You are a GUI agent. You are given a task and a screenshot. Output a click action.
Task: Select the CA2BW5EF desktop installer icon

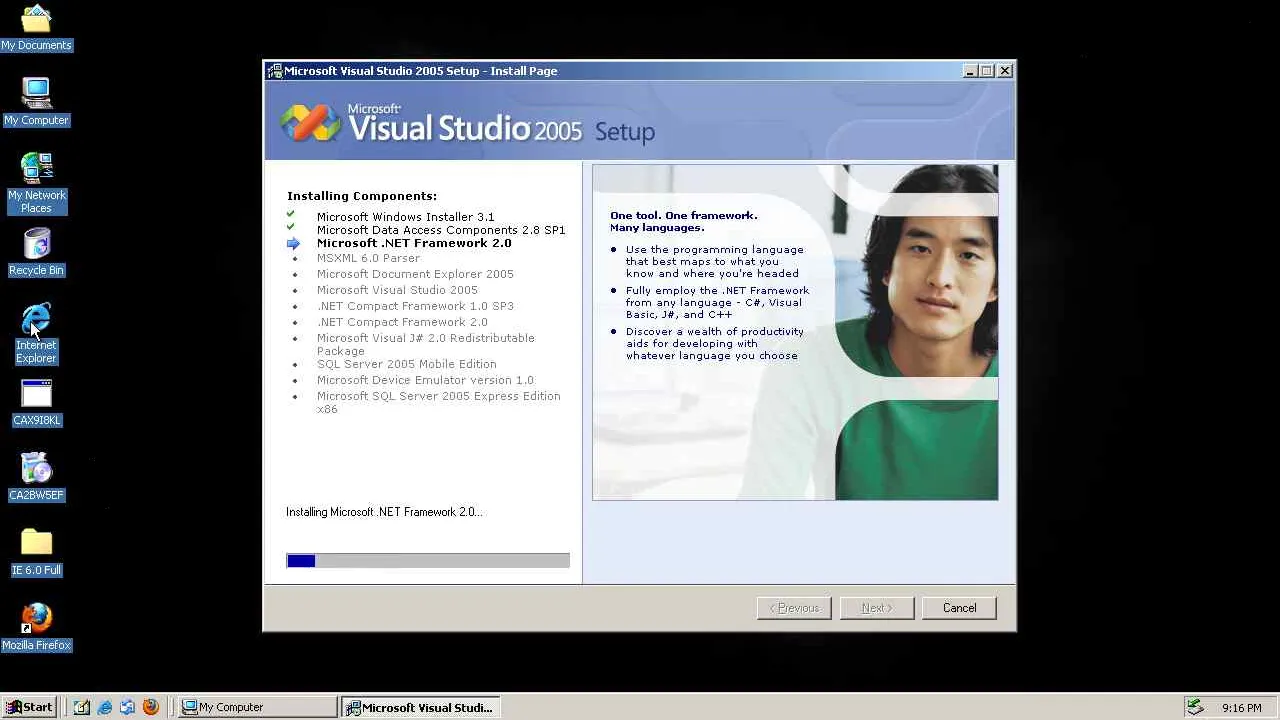click(36, 477)
